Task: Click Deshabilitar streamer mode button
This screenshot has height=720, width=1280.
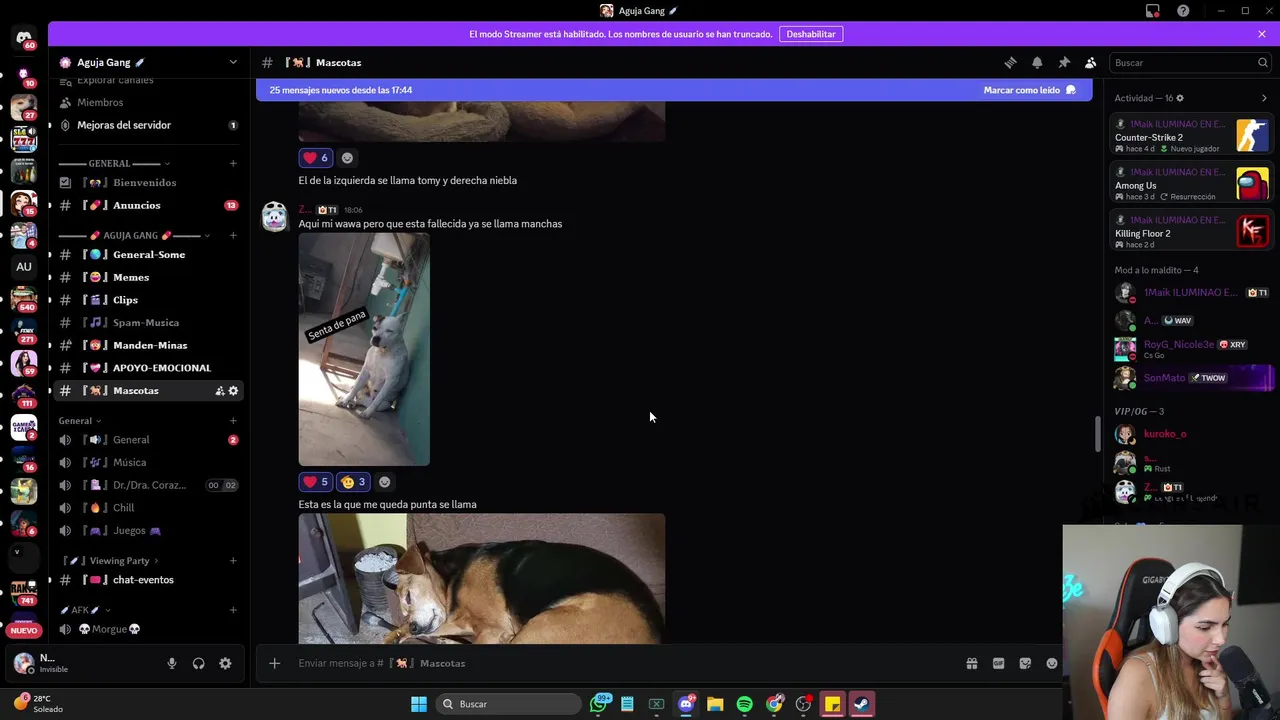Action: [x=810, y=34]
